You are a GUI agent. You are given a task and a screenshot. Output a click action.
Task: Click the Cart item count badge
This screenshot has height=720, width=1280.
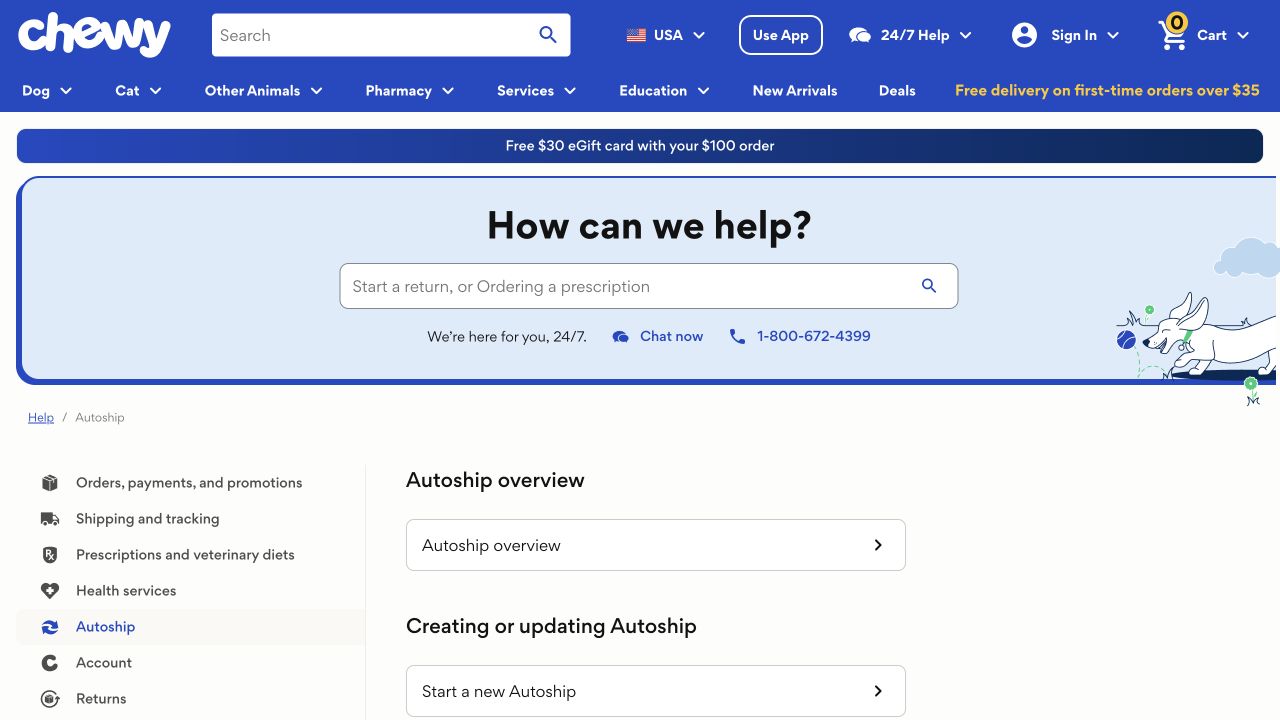pos(1177,22)
